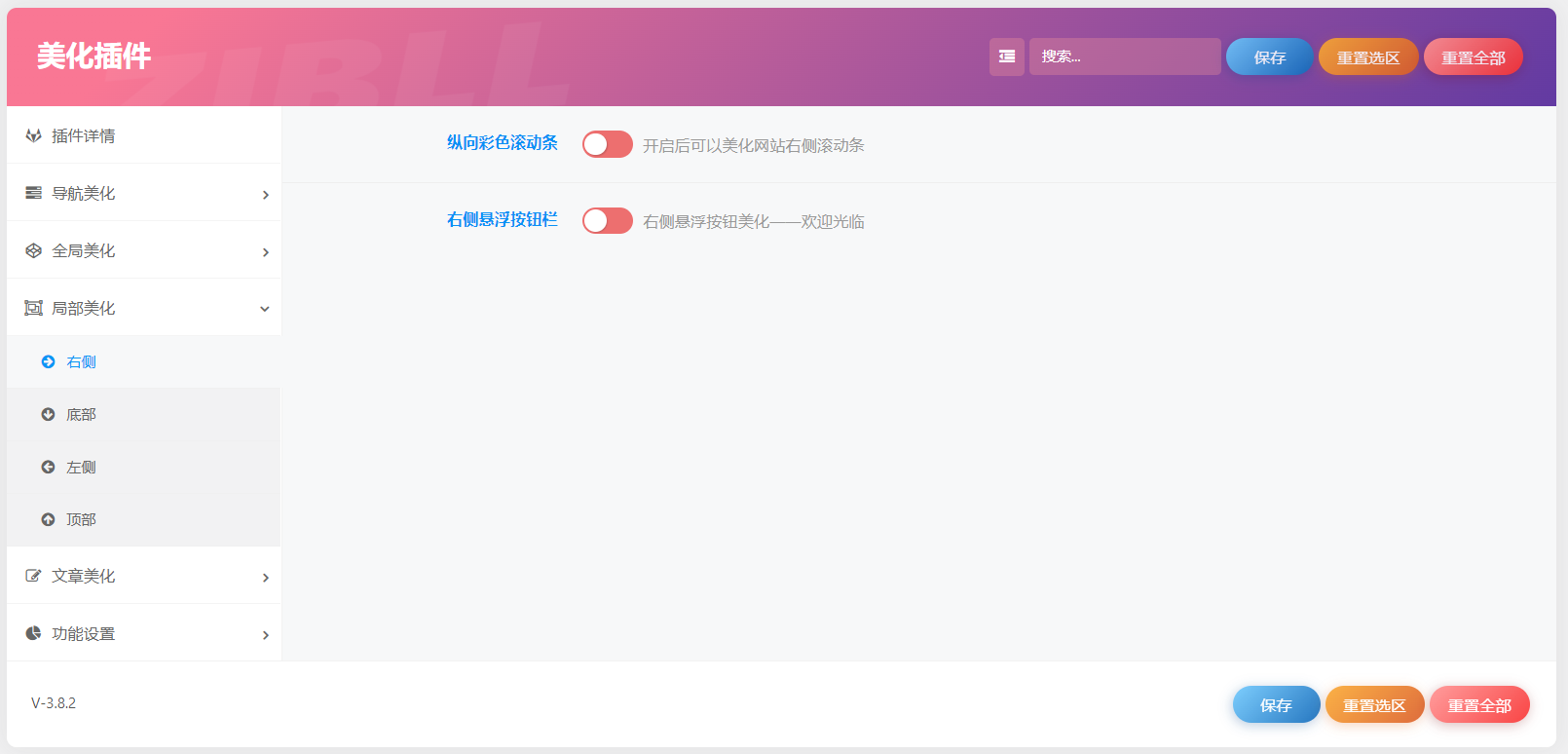Expand 功能设置 using its chevron arrow
1568x754 pixels.
point(265,635)
